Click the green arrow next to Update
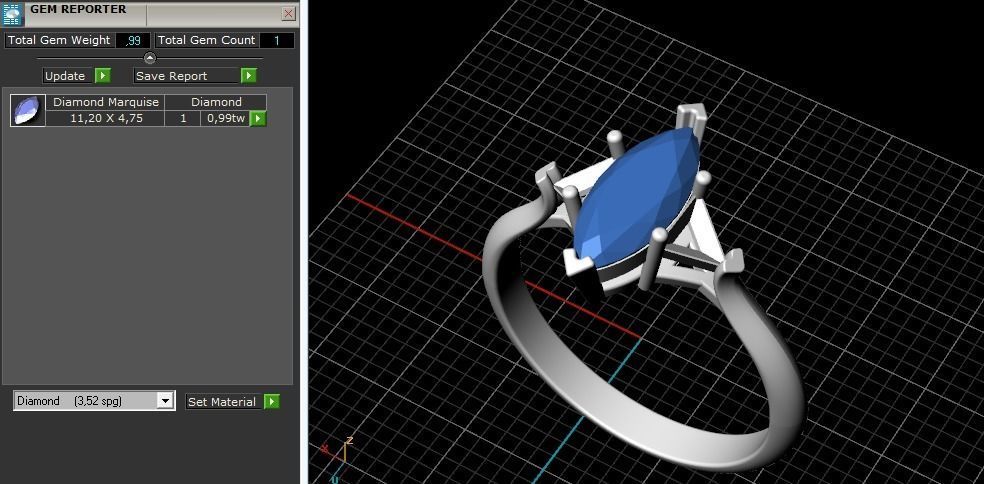Screen dimensions: 984x484 point(103,76)
